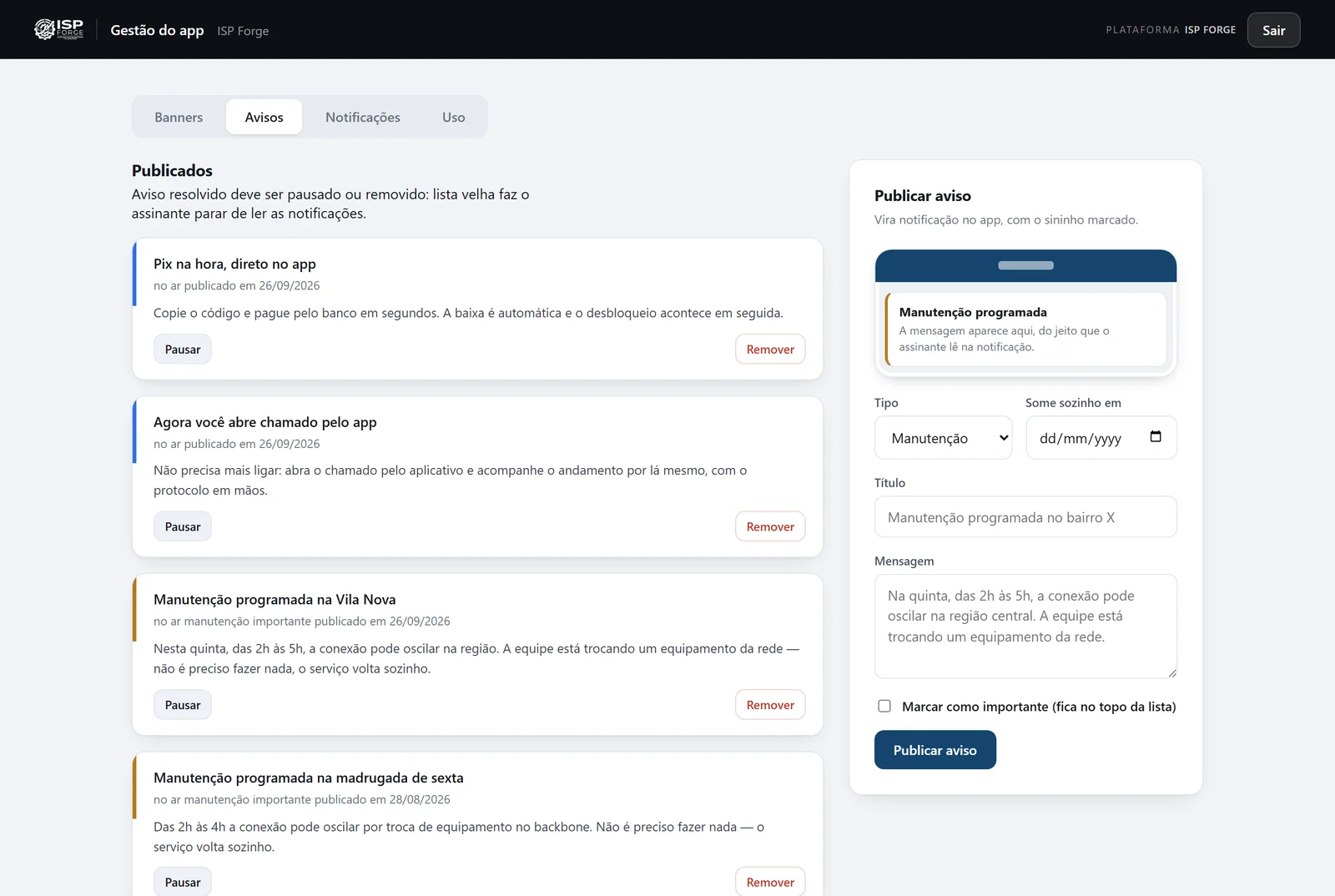The width and height of the screenshot is (1335, 896).
Task: Click 'no ar manutenção importante publicado em 28/08/2026'
Action: [302, 799]
